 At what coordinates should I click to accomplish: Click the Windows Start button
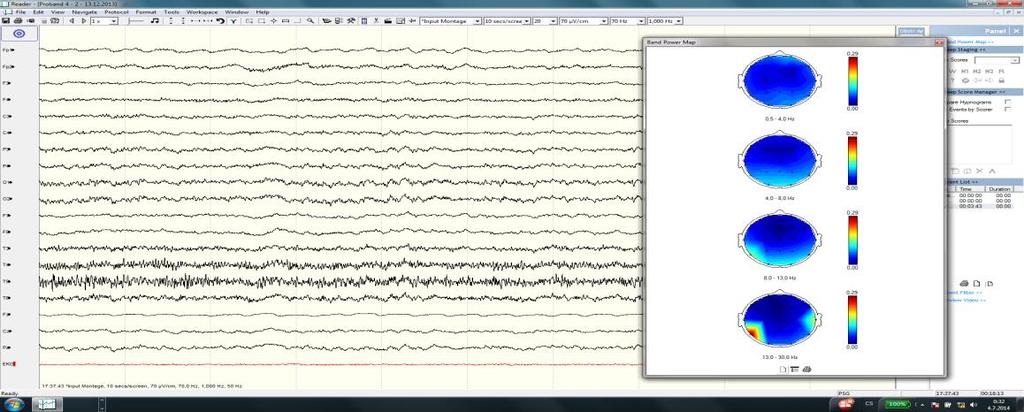pos(14,405)
